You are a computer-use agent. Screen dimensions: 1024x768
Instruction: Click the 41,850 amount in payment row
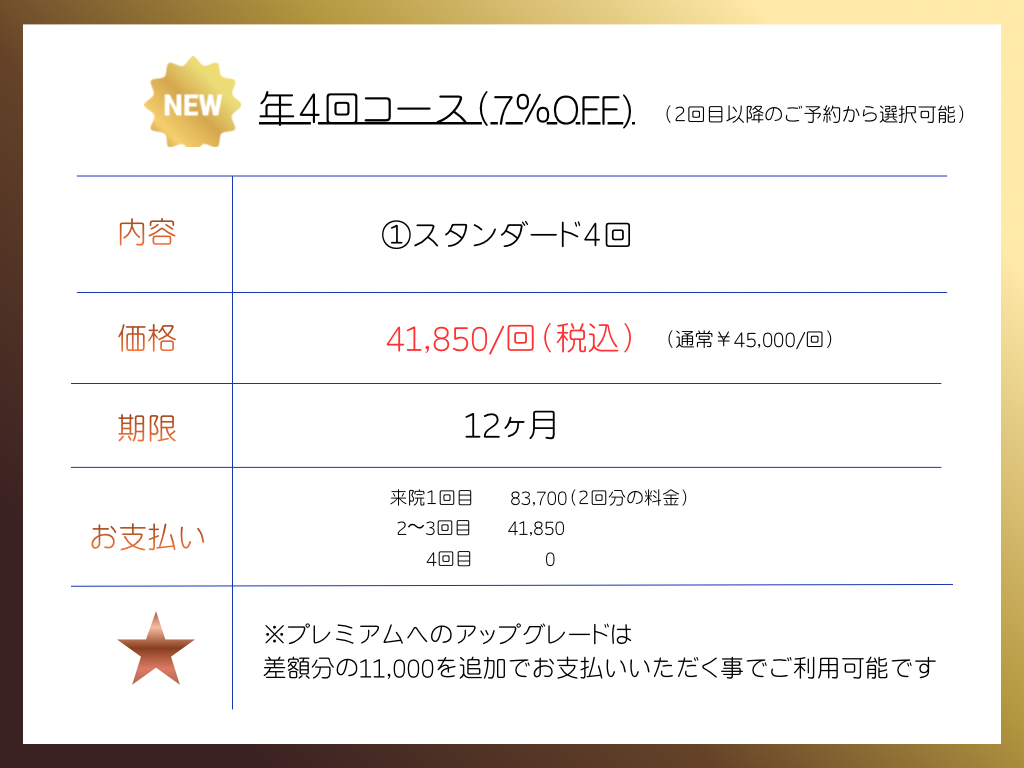click(x=536, y=528)
